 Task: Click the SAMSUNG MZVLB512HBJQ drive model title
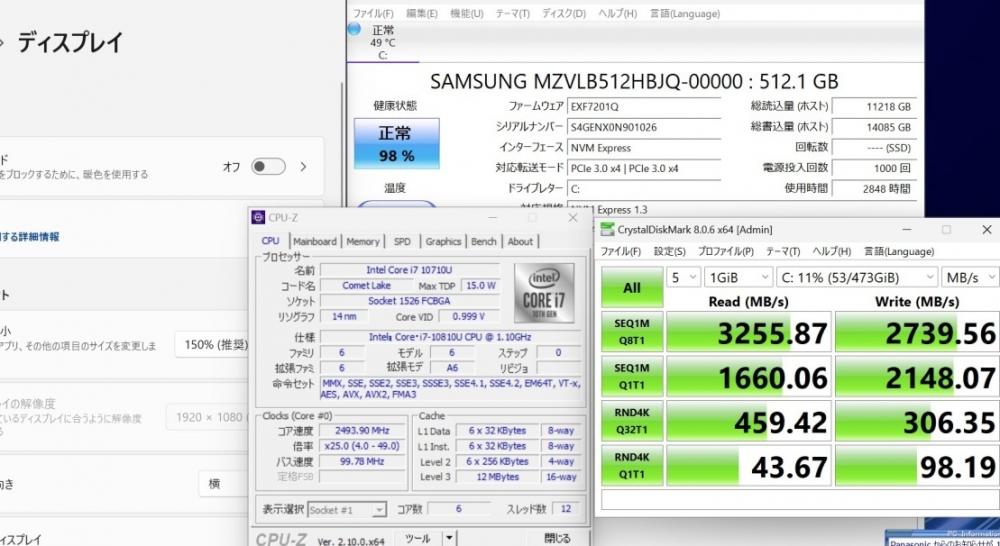tap(634, 82)
